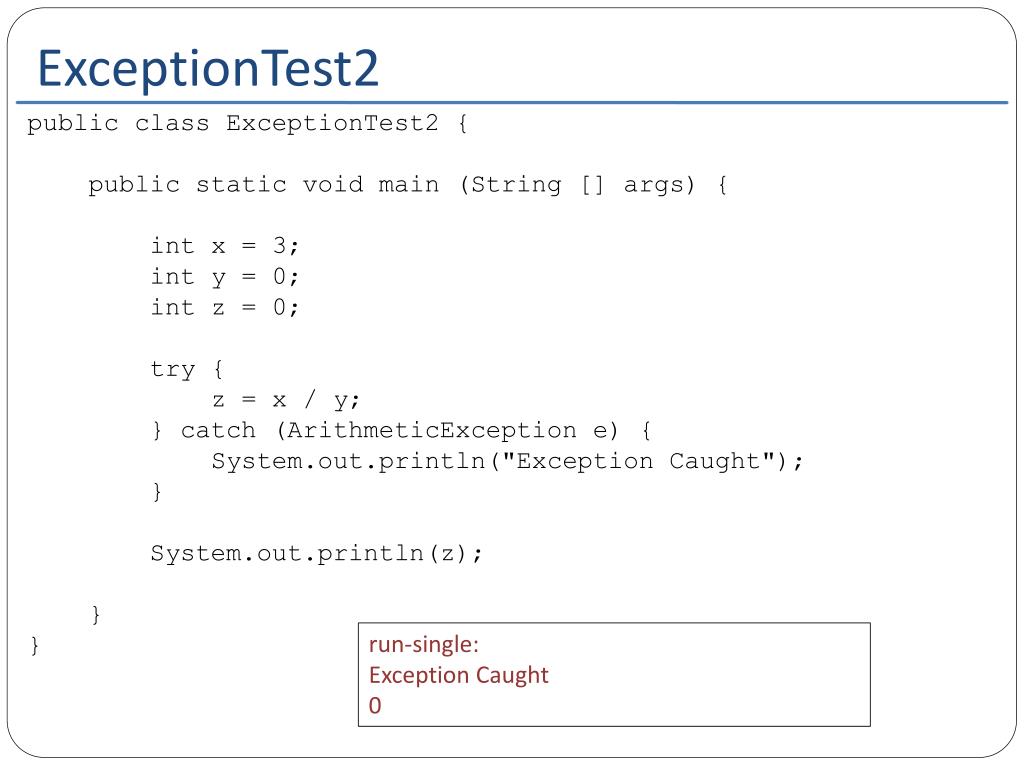Click the public class ExceptionTest2 declaration line
The width and height of the screenshot is (1024, 768).
point(248,123)
